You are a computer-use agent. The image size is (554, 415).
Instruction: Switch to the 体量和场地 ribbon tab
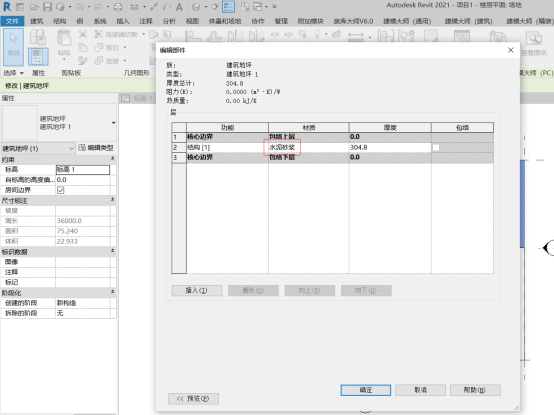tap(225, 21)
